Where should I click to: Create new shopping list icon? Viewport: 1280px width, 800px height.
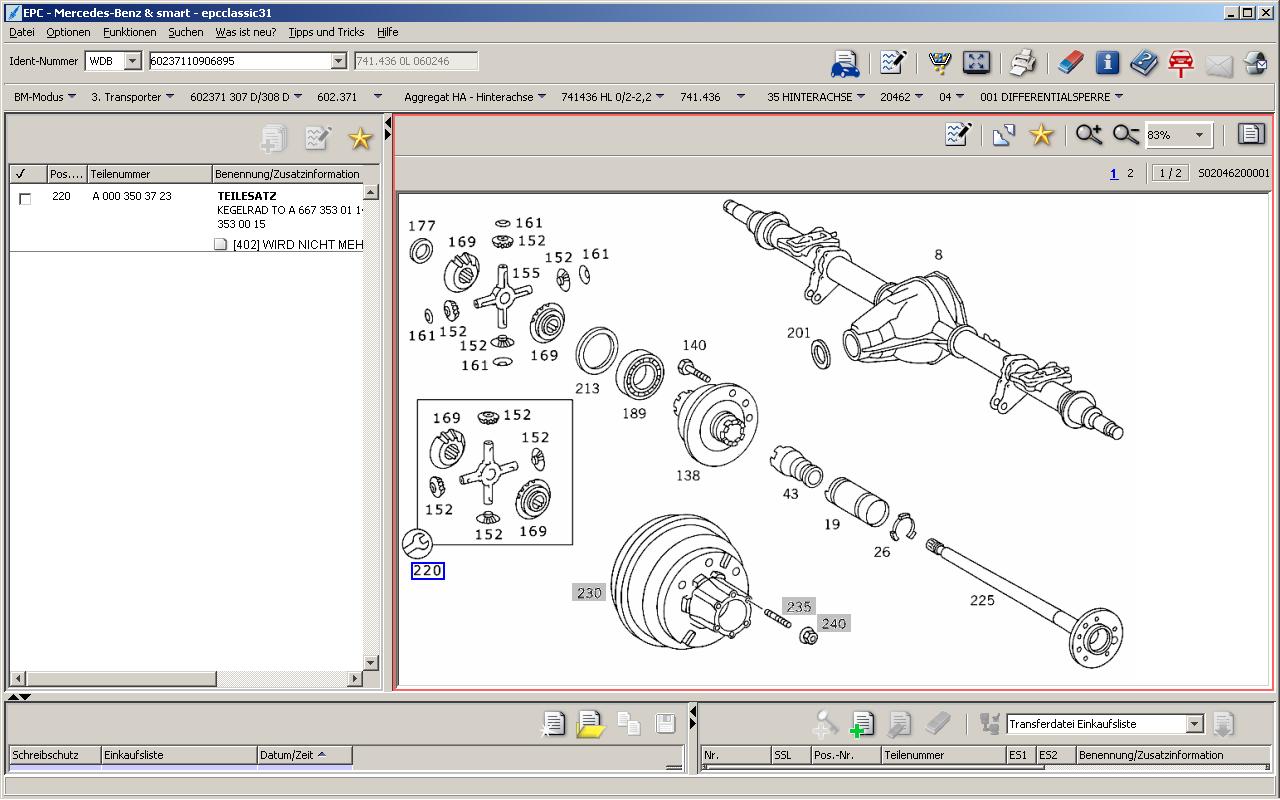point(553,723)
